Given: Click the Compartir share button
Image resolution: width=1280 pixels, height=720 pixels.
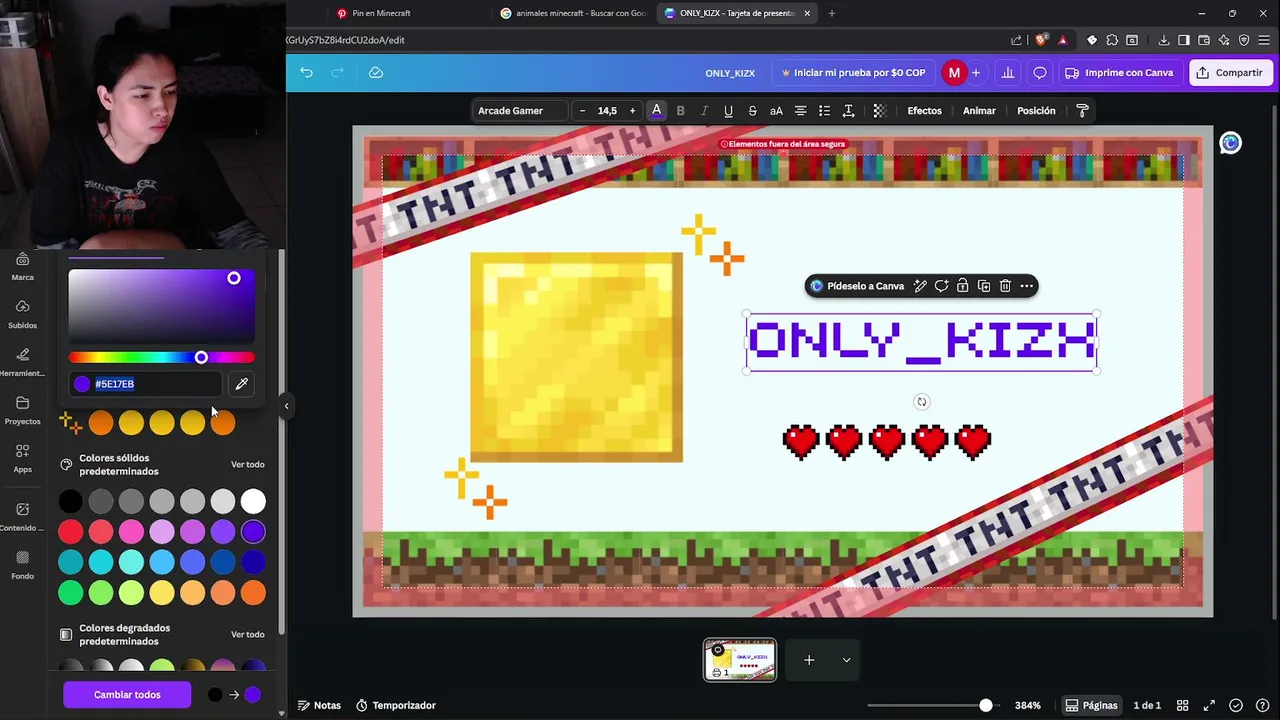Looking at the screenshot, I should [x=1230, y=72].
